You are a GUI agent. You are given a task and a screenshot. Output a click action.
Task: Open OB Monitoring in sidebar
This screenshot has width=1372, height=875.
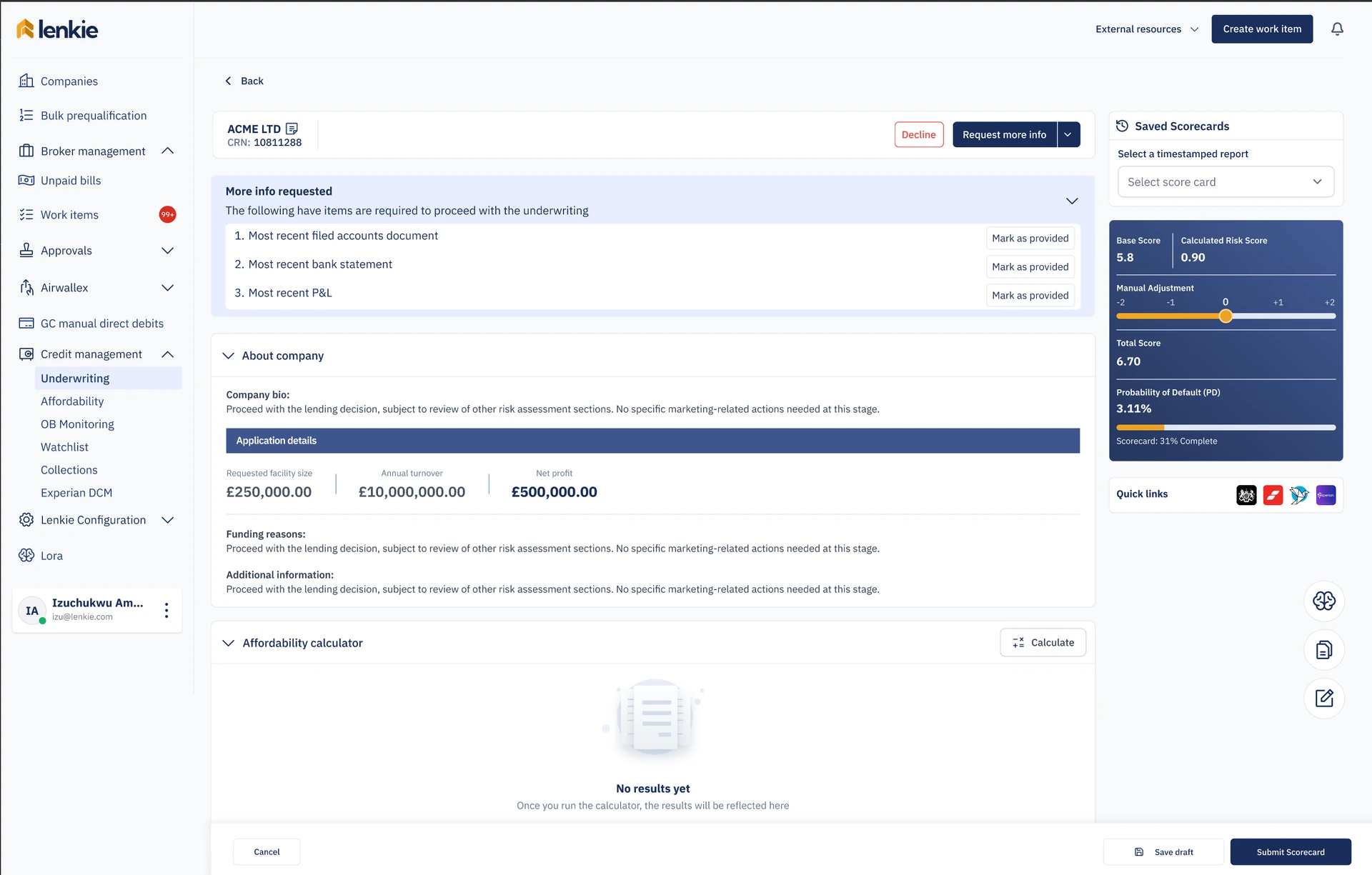click(77, 424)
